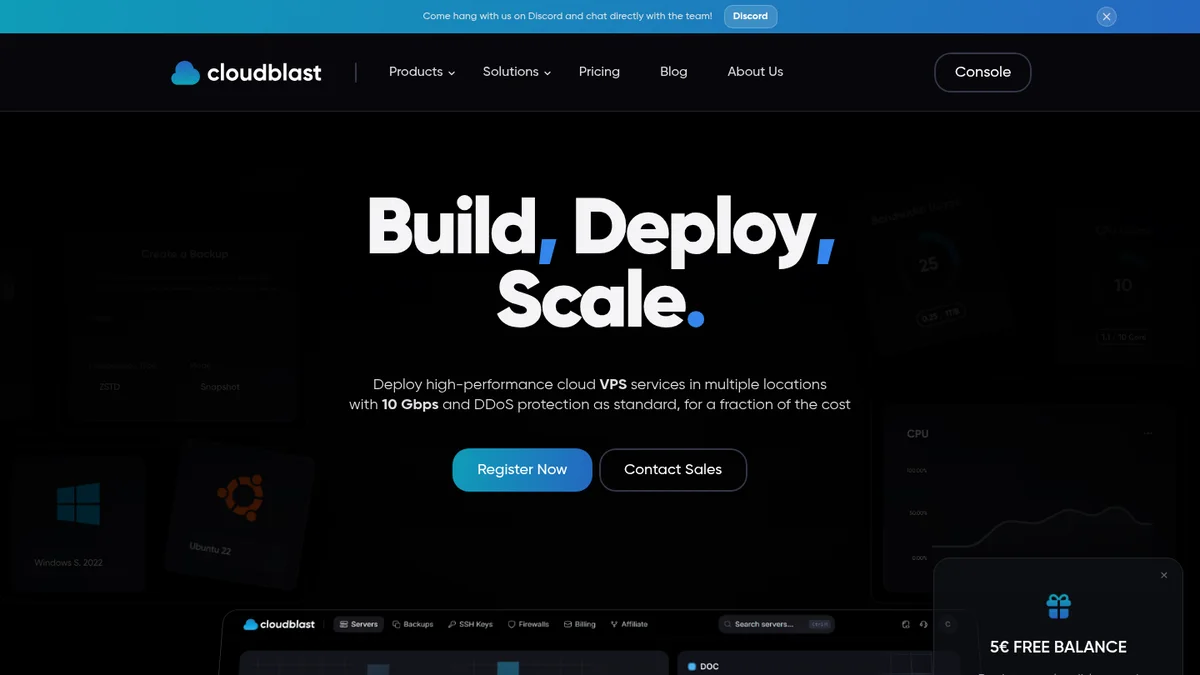Click the Ubuntu 22 logo tile

coord(240,514)
